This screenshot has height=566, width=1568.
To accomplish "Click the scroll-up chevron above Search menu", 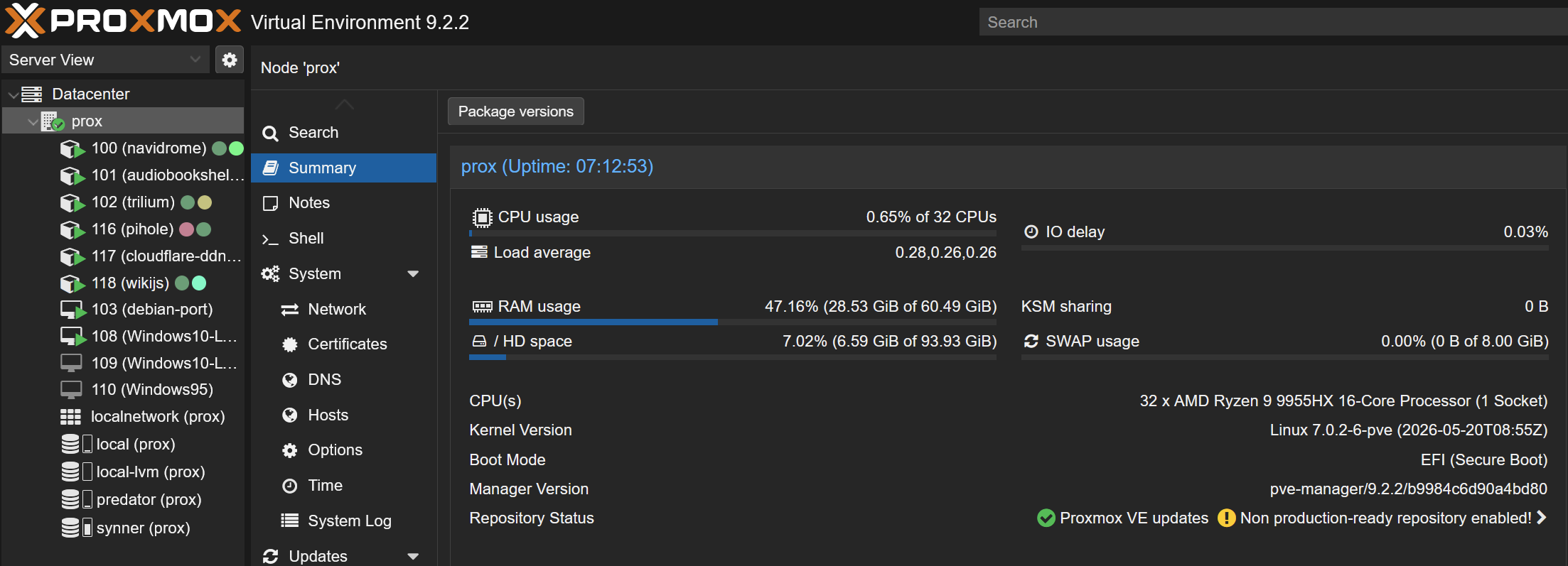I will [x=344, y=104].
